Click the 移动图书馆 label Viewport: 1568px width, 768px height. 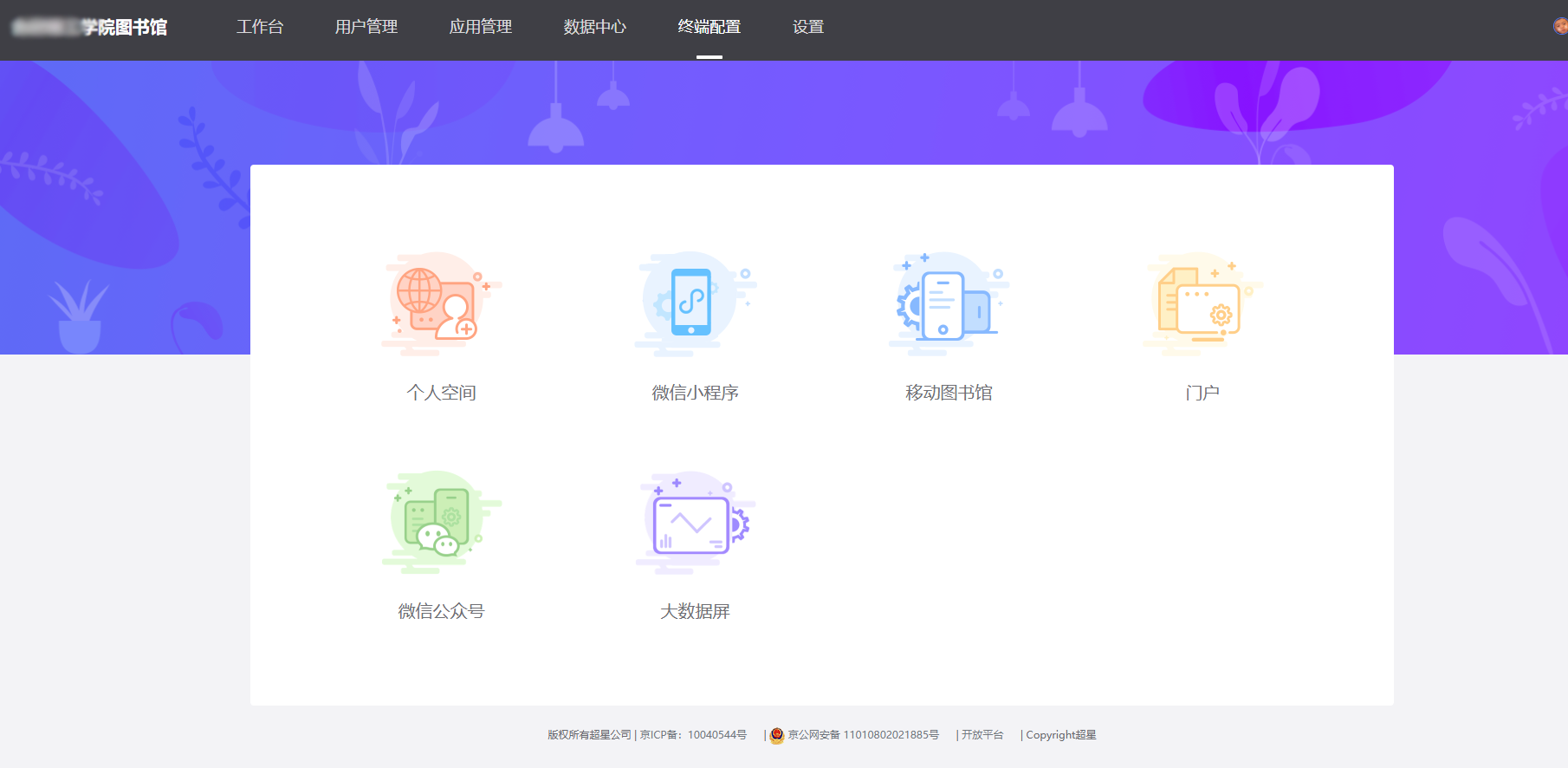point(949,393)
